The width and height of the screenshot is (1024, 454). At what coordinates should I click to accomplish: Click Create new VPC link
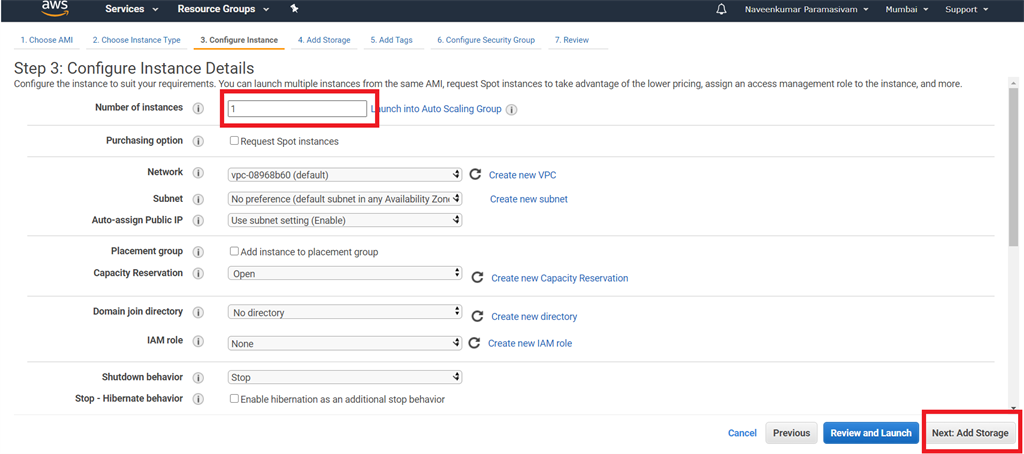pos(522,175)
